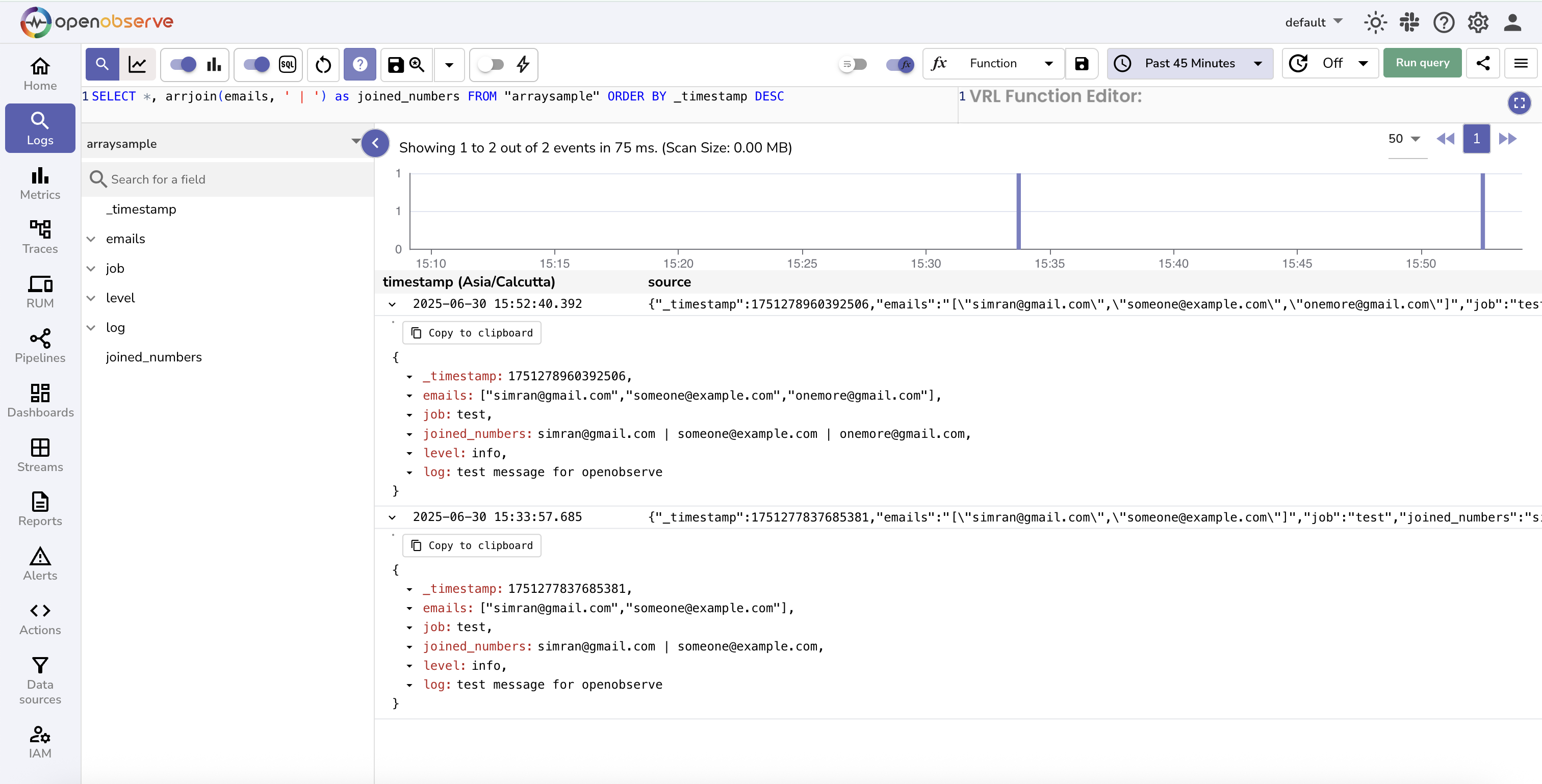The height and width of the screenshot is (784, 1542).
Task: Open Pipelines from the sidebar
Action: point(40,345)
